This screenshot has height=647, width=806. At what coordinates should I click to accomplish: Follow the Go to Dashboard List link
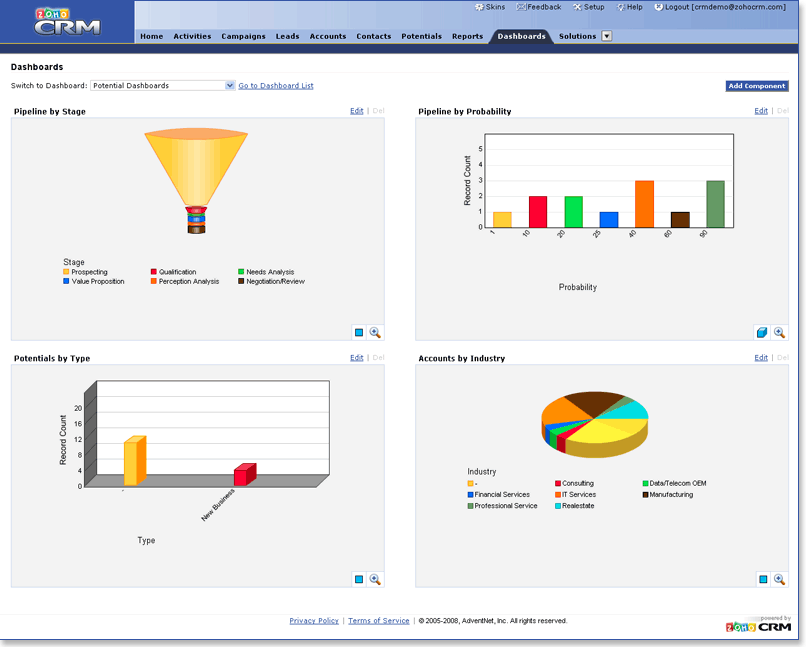[x=276, y=86]
